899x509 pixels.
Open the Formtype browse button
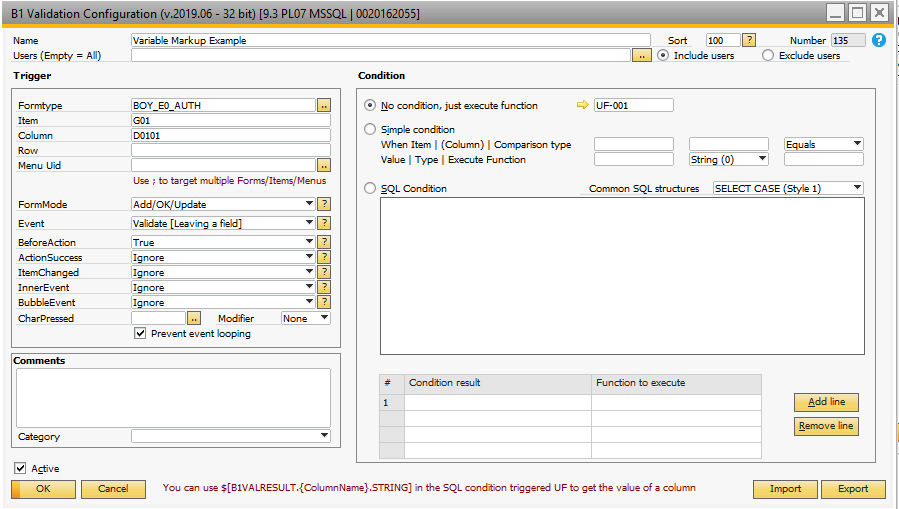coord(324,105)
